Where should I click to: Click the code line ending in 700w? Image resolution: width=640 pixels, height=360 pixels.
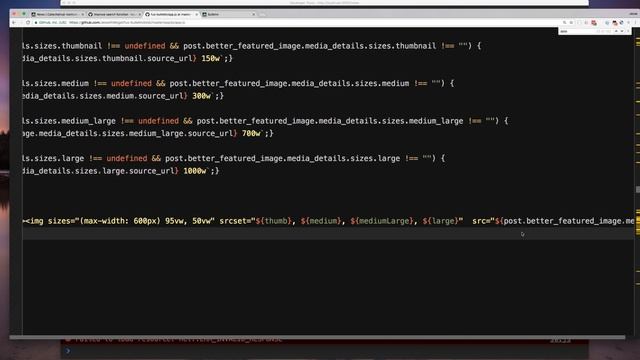click(x=148, y=133)
